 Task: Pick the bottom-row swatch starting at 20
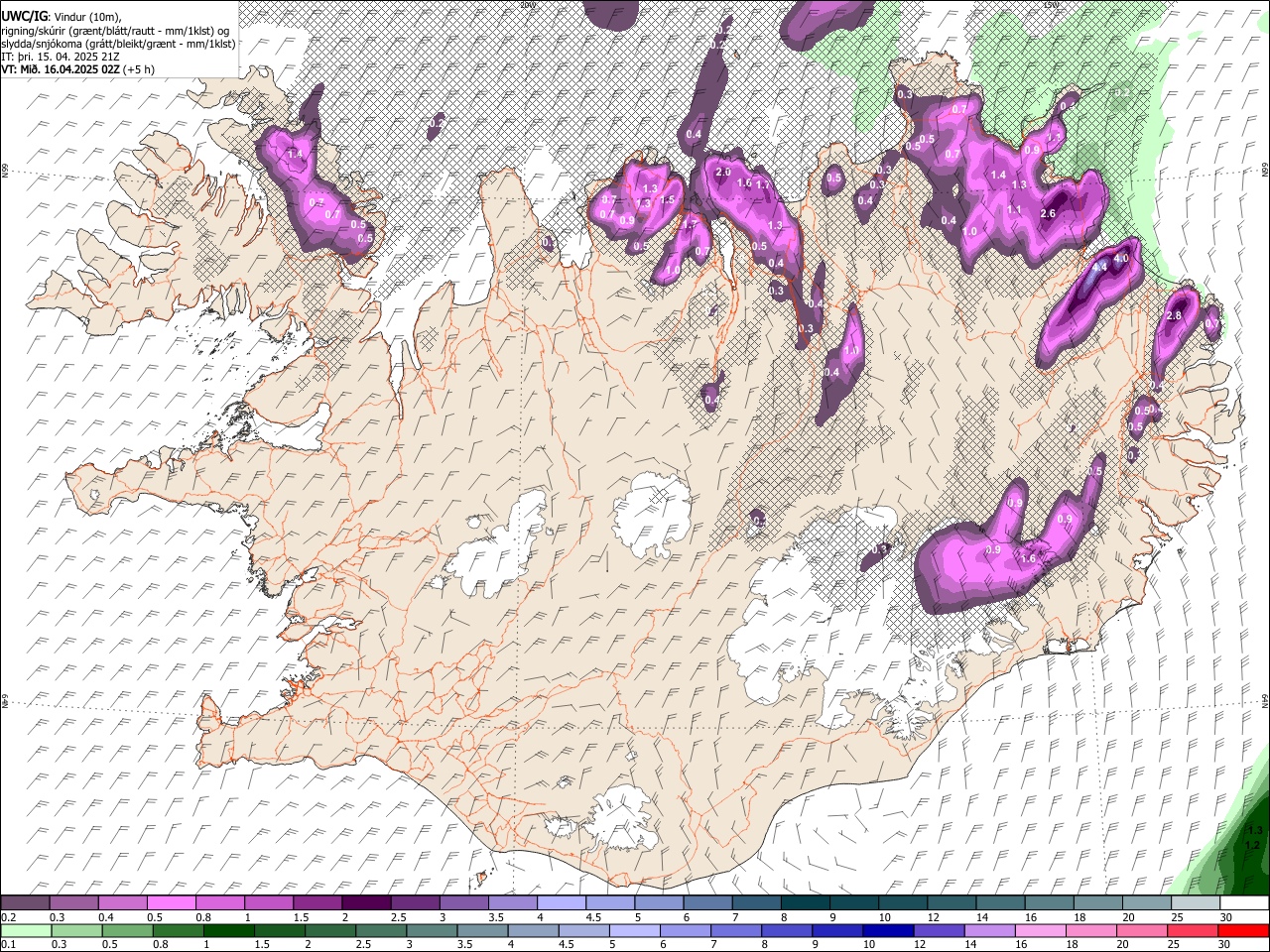(1140, 930)
